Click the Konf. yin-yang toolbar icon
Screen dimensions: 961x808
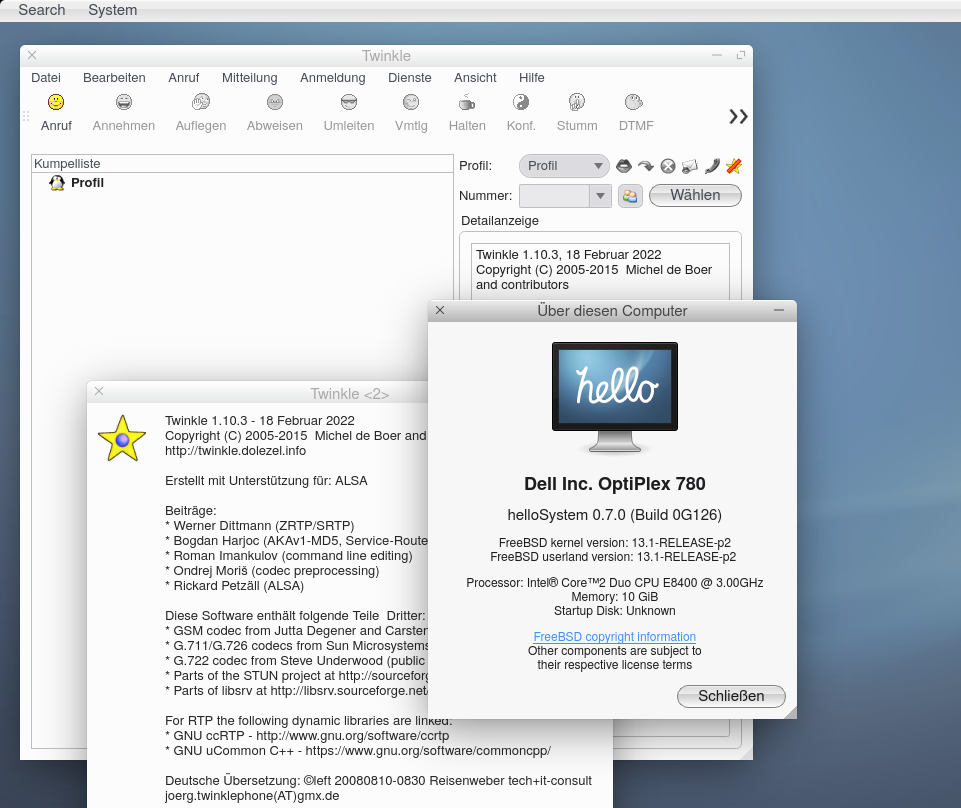click(521, 102)
